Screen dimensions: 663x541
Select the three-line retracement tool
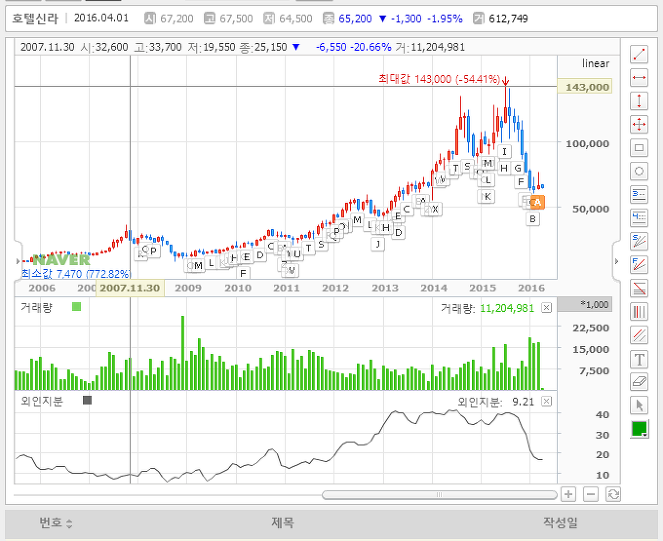point(639,195)
